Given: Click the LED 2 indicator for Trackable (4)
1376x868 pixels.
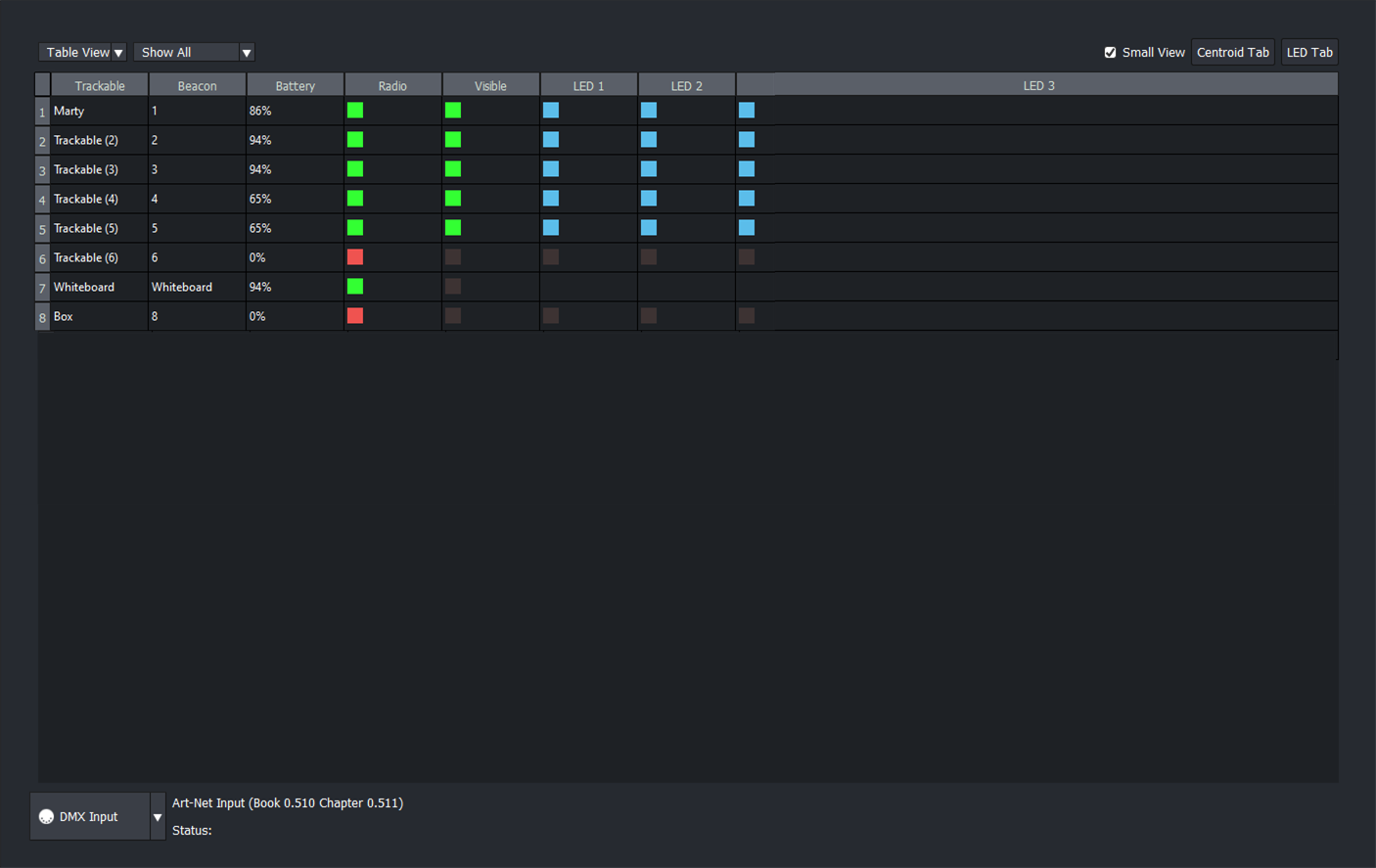Looking at the screenshot, I should click(x=648, y=198).
